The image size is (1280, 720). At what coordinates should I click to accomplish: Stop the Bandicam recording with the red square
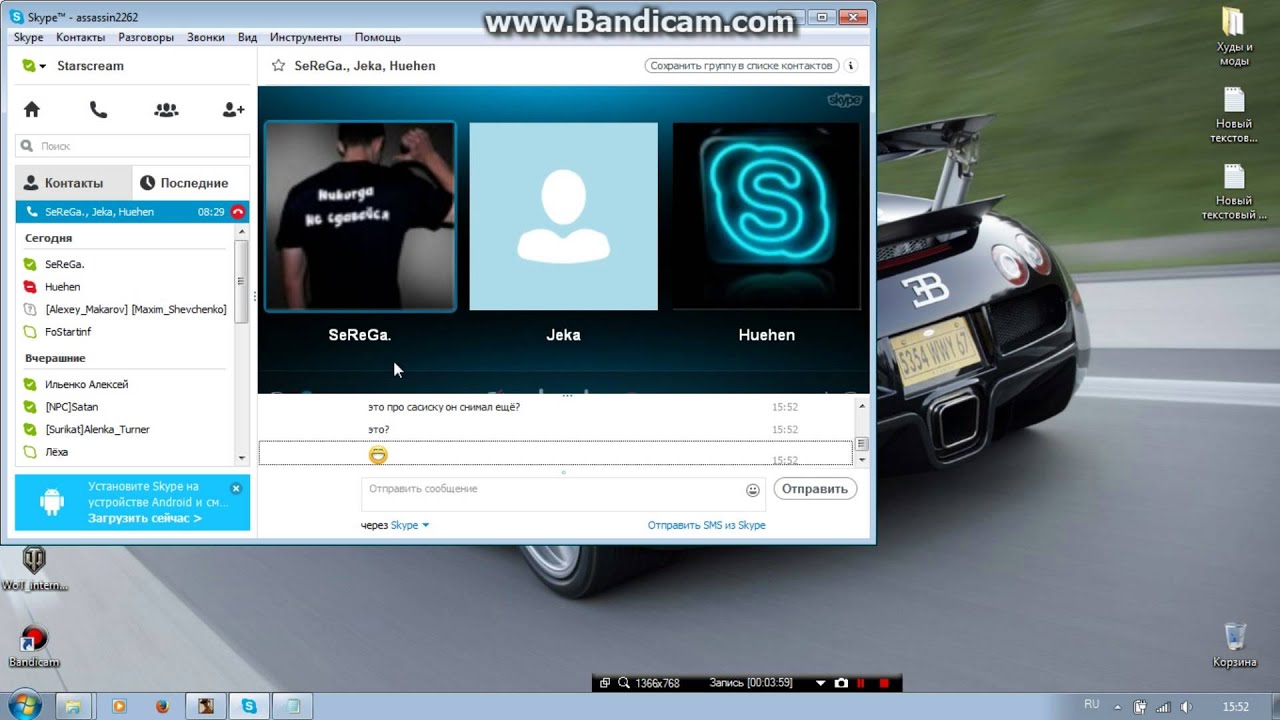[x=884, y=683]
